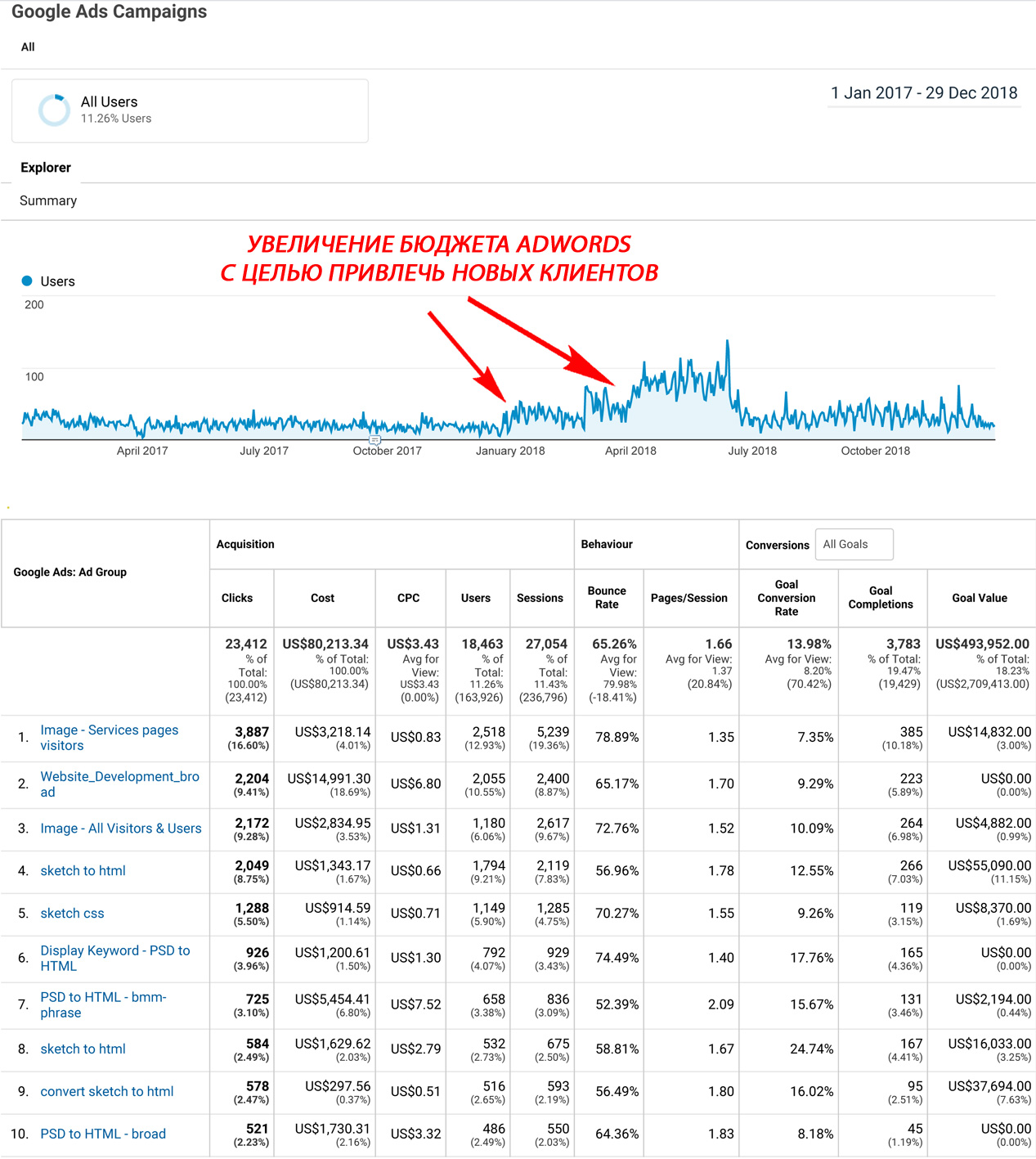Click total goal value US$493,952.00
Screen dimensions: 1036x1159
(982, 644)
